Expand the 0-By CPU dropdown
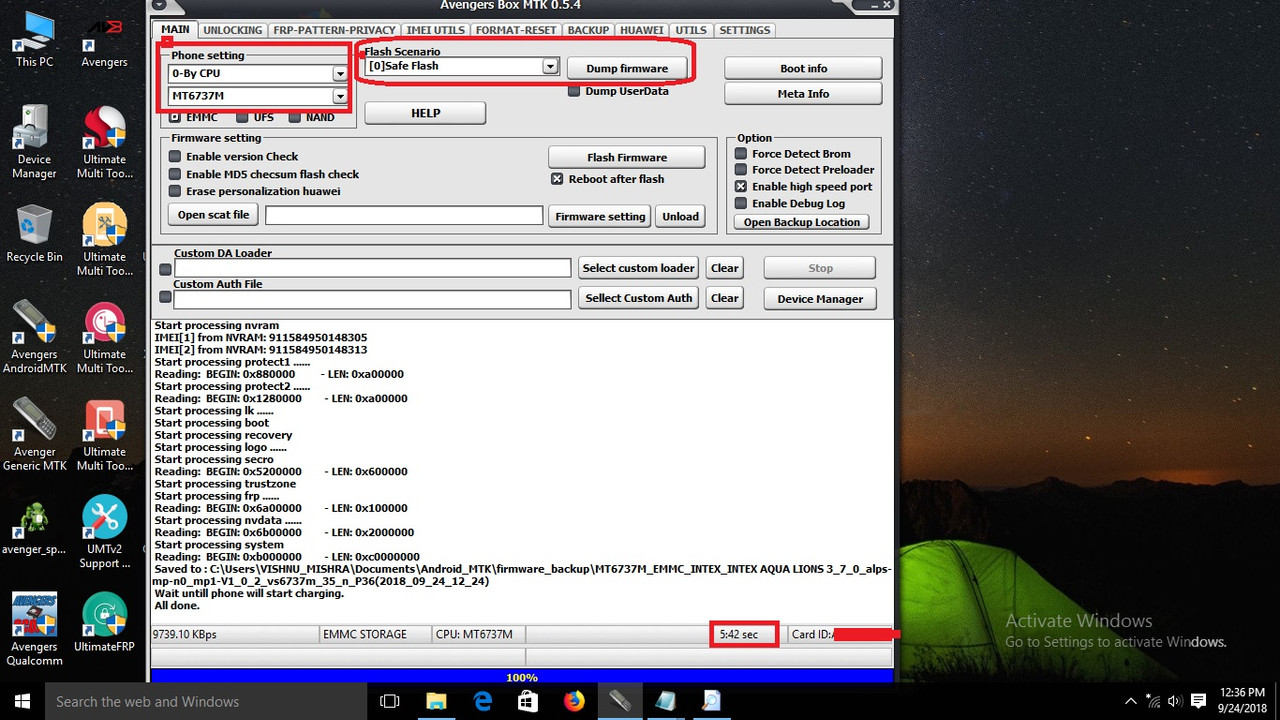 340,74
